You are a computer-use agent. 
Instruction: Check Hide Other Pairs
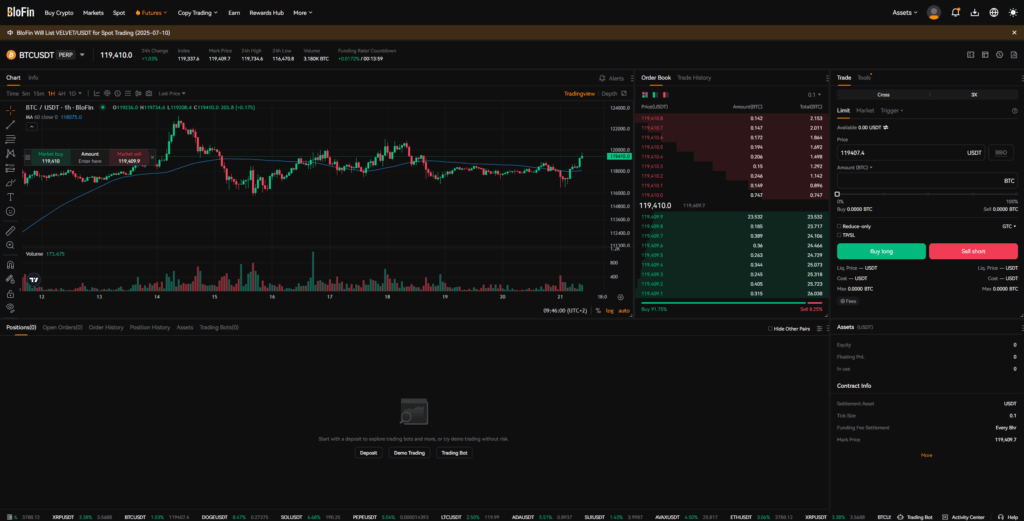[x=770, y=329]
